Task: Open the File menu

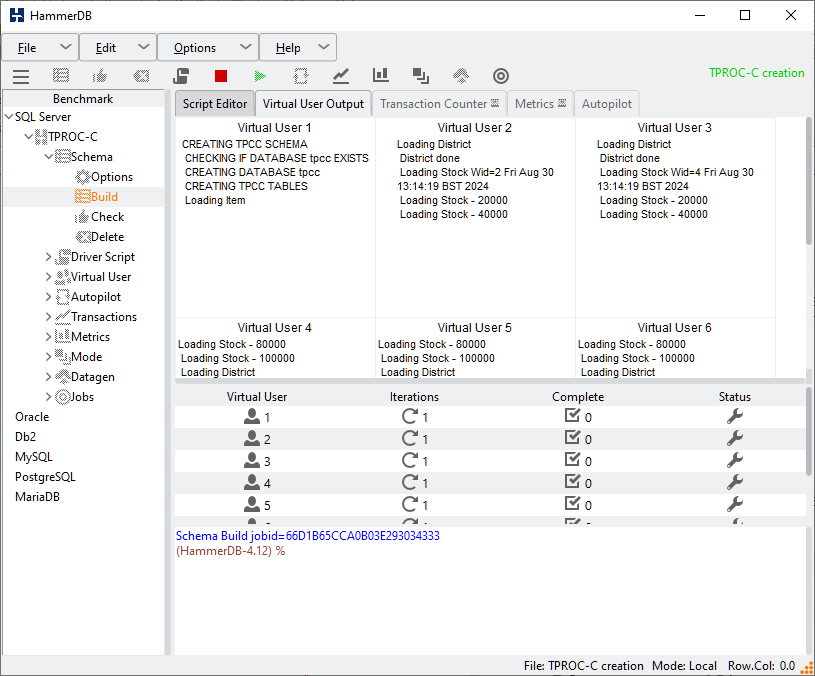Action: (41, 48)
